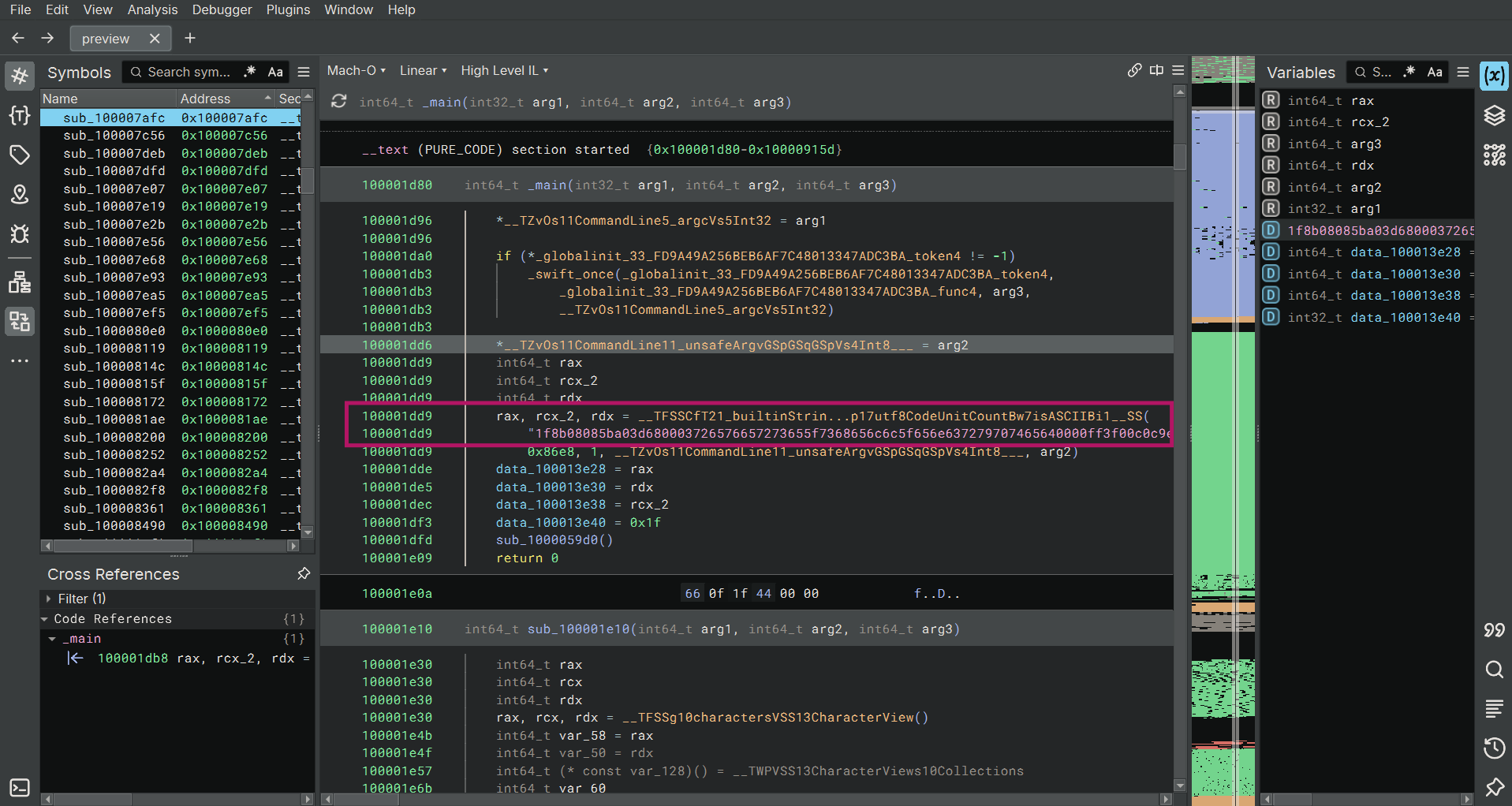The height and width of the screenshot is (806, 1512).
Task: Toggle case sensitivity Aa in Variables panel
Action: click(1435, 72)
